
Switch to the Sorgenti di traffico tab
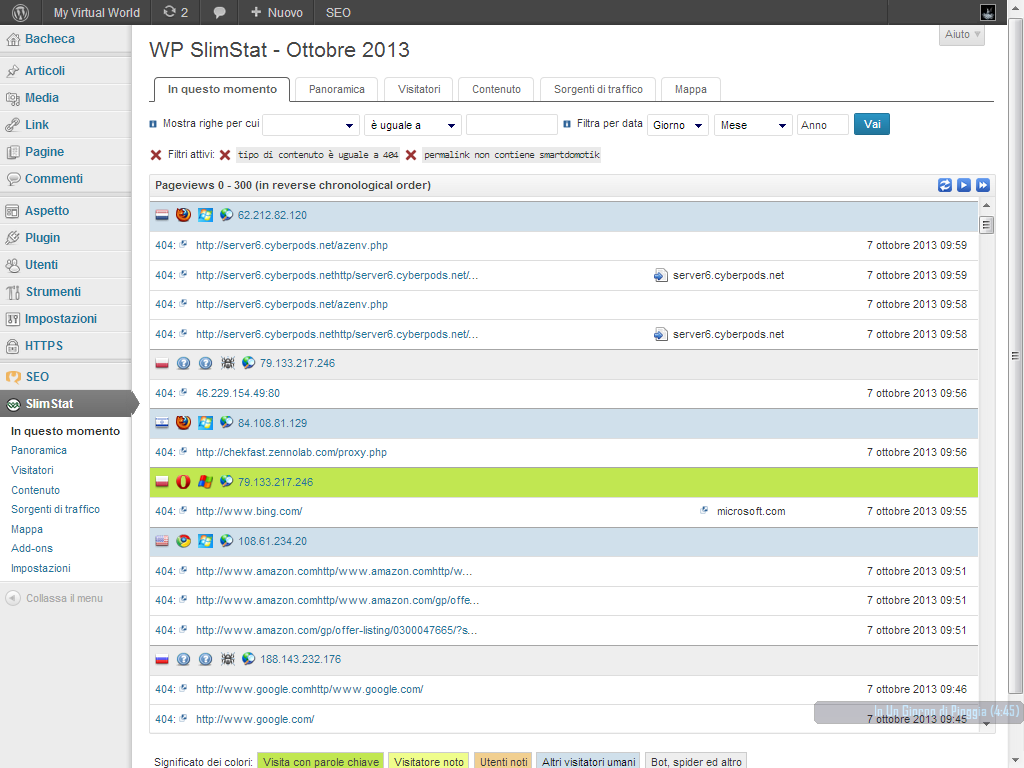598,89
